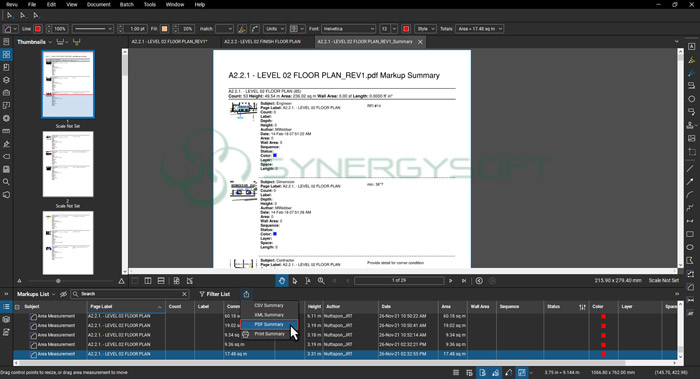The width and height of the screenshot is (700, 379).
Task: Open the Properties gear panel in left sidebar
Action: click(x=6, y=118)
